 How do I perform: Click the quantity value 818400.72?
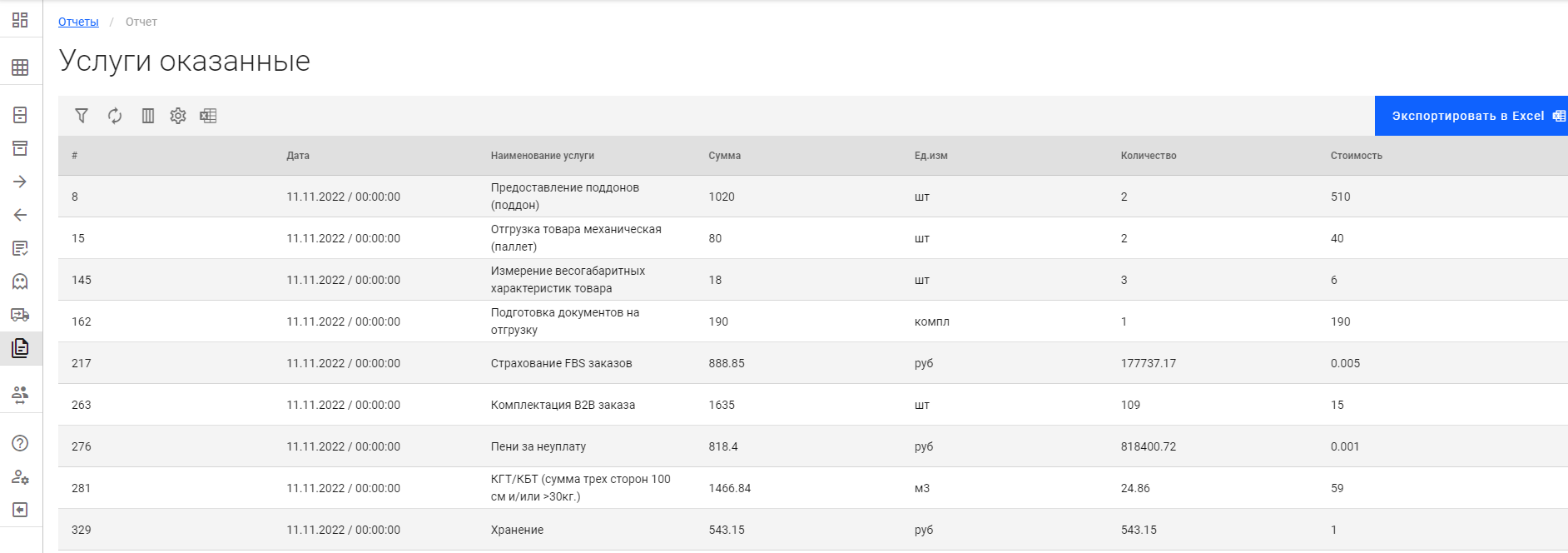1149,446
